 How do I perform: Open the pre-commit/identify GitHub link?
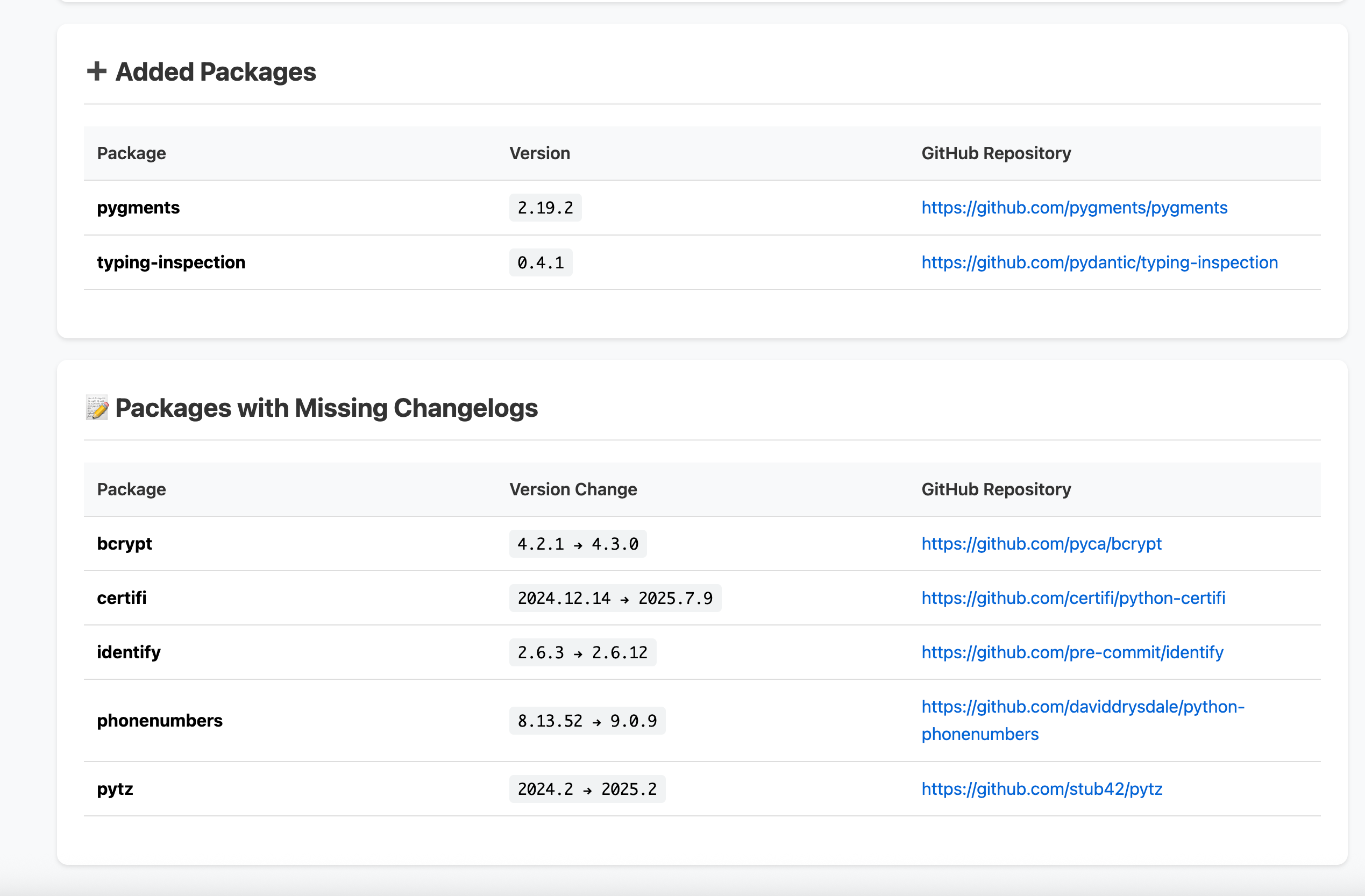tap(1072, 652)
